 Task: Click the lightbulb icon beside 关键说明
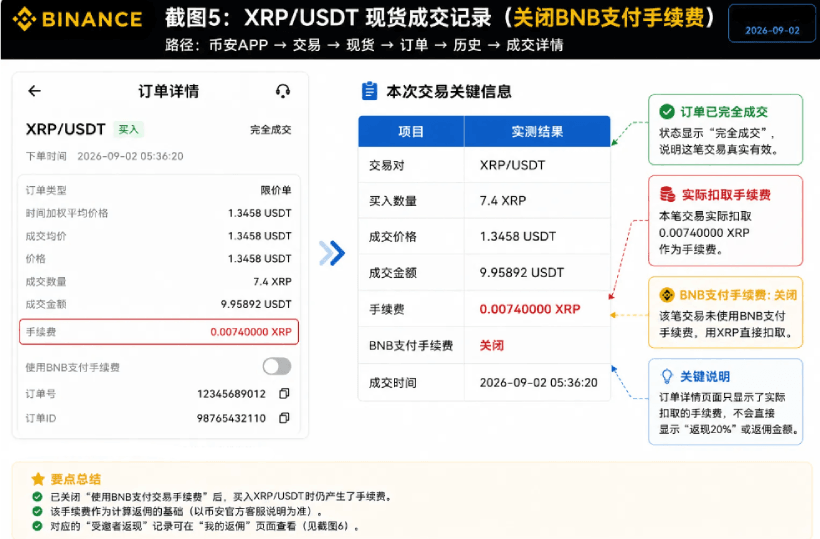667,376
